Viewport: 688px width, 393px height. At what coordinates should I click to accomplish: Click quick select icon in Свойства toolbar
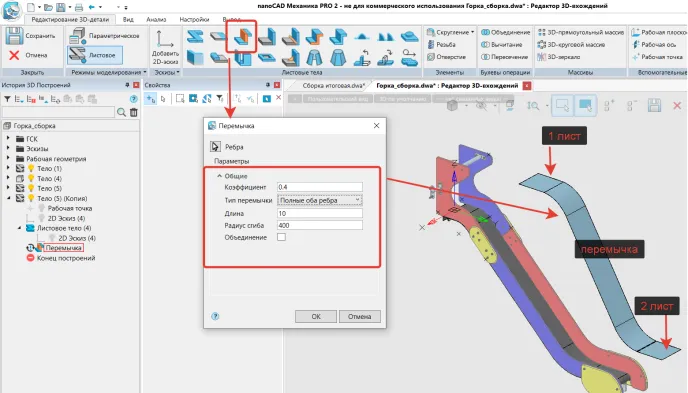tap(219, 99)
